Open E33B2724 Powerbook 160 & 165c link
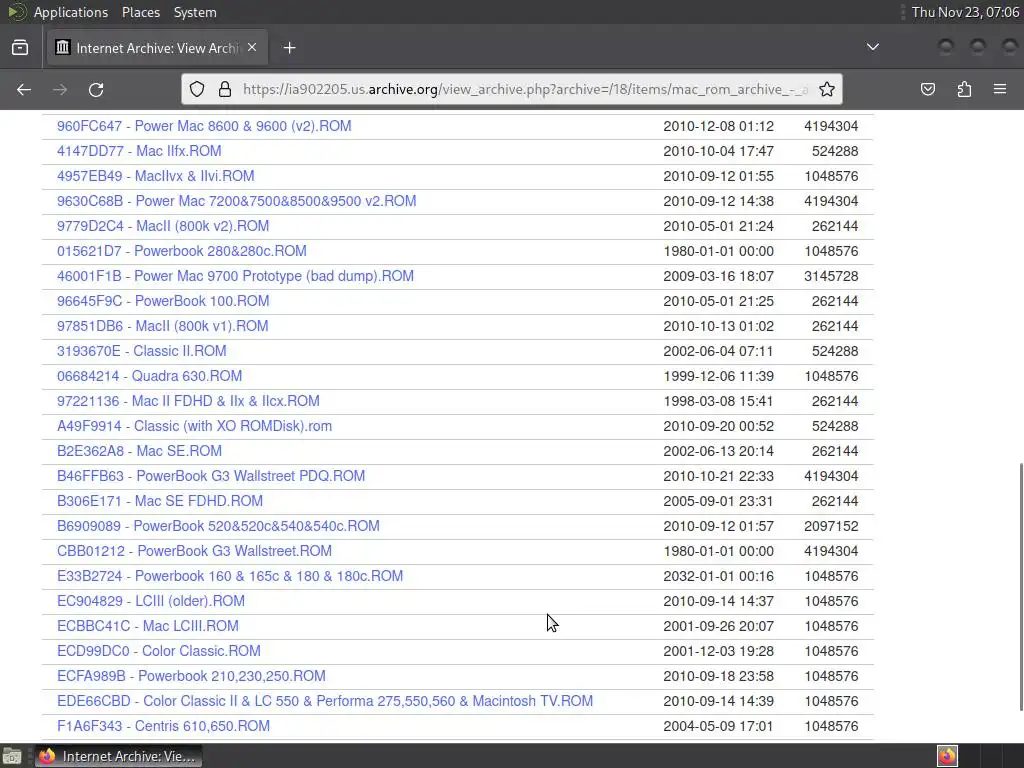 pos(230,576)
